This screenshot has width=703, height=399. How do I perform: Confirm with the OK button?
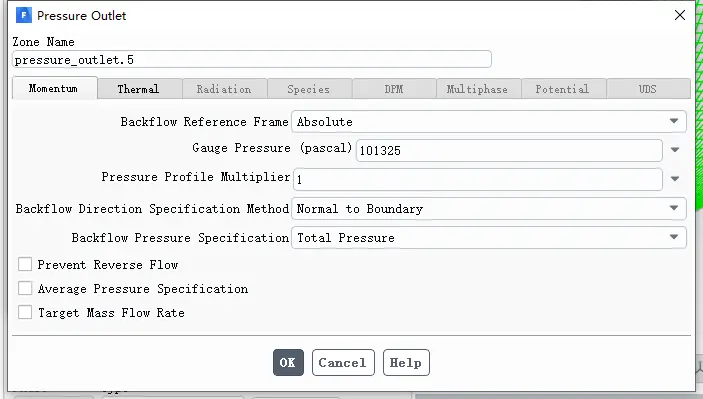pyautogui.click(x=288, y=362)
